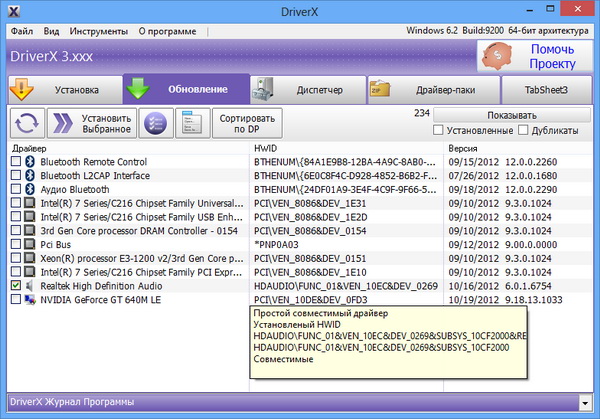This screenshot has width=600, height=419.
Task: Enable the Установленные checkbox
Action: 438,130
